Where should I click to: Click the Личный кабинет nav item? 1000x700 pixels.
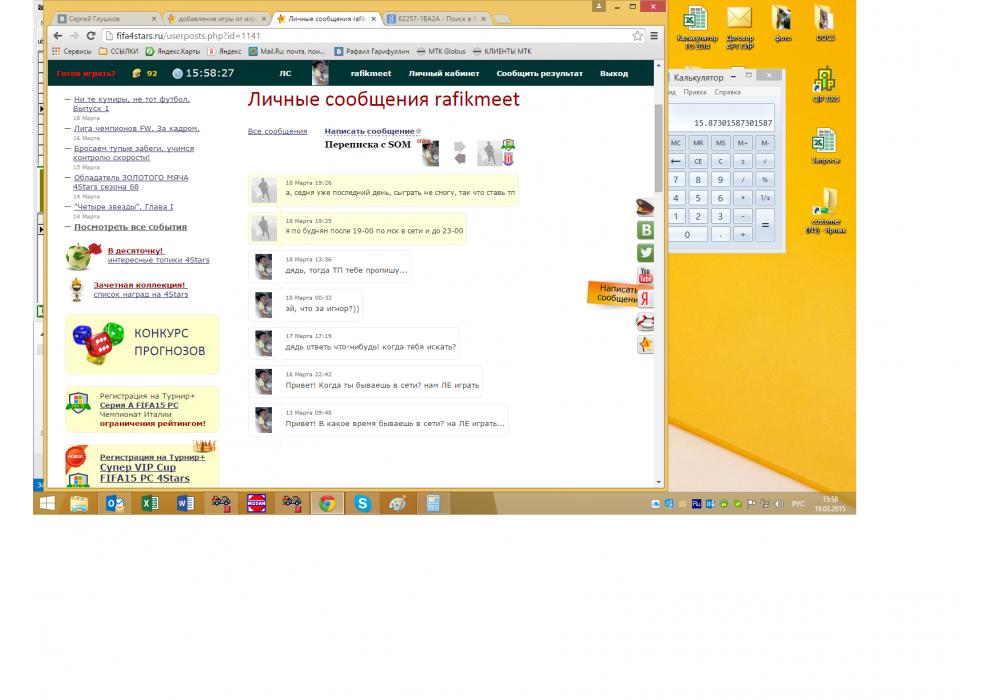click(444, 73)
